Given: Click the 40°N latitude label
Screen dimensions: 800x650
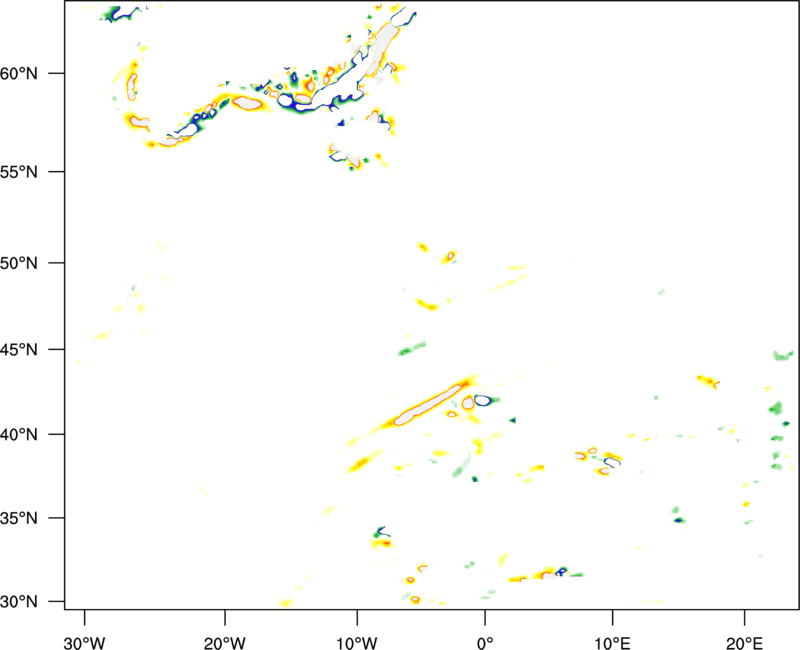Looking at the screenshot, I should 19,435.
